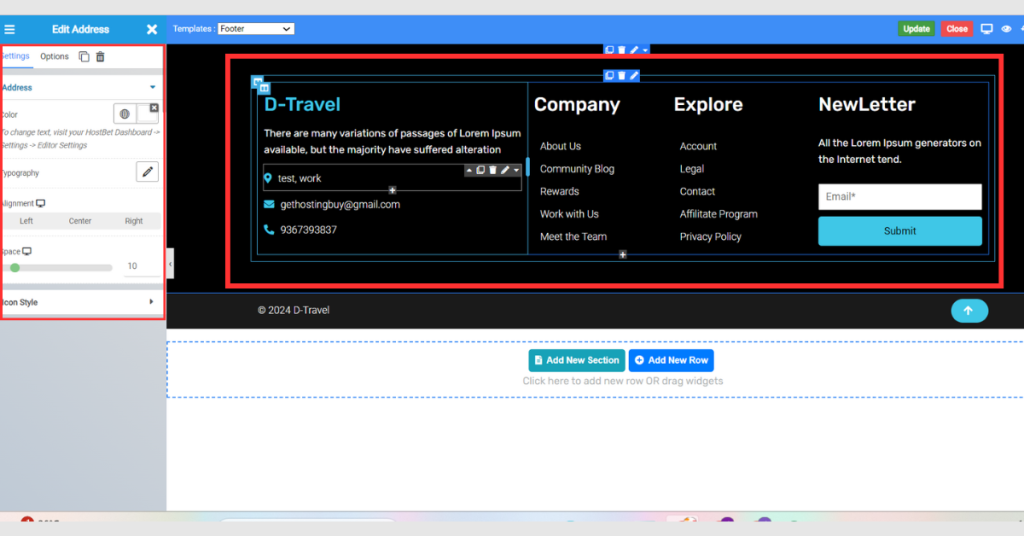1024x536 pixels.
Task: Delete the row using row toolbar trash
Action: [x=622, y=76]
